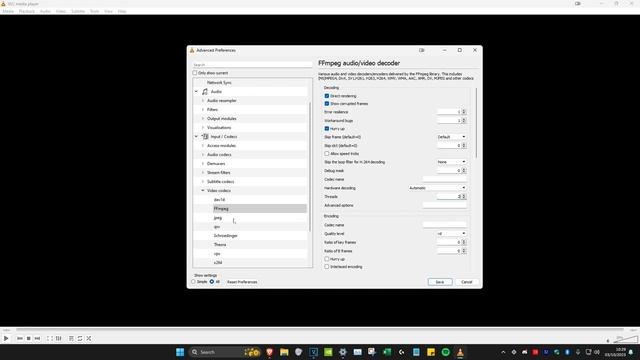Screen dimensions: 640x360
Task: Click the Stop playback button
Action: pyautogui.click(x=29, y=338)
